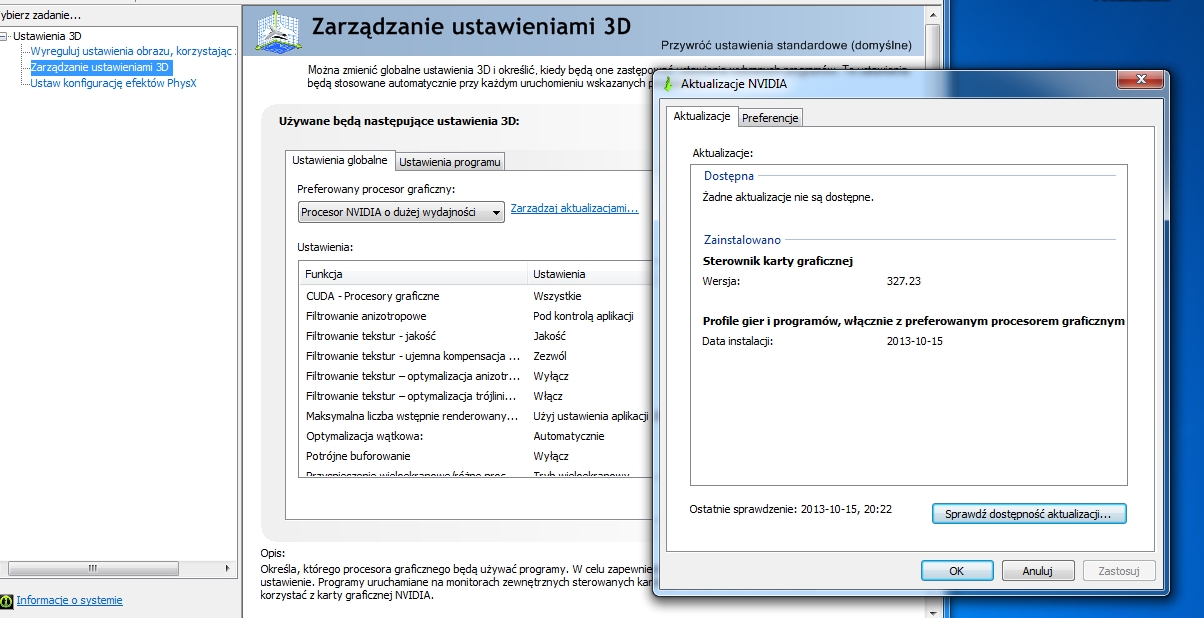This screenshot has height=618, width=1204.
Task: Click 'Przywróć ustawienia standardowe (domyślne)'
Action: (x=787, y=46)
